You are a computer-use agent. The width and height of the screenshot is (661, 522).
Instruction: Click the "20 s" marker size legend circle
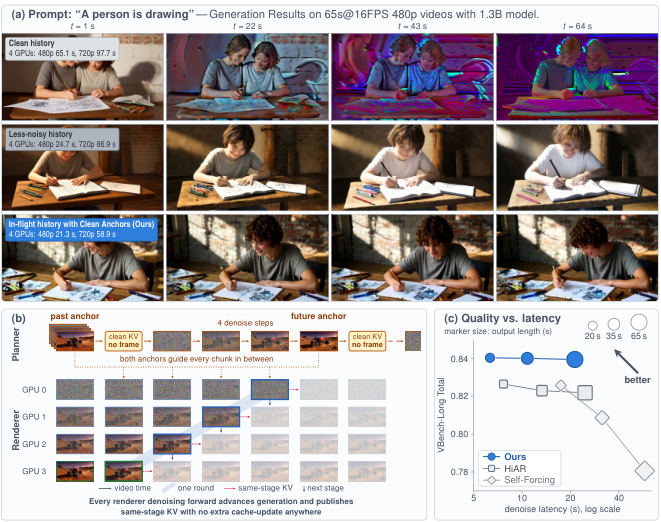(x=592, y=326)
